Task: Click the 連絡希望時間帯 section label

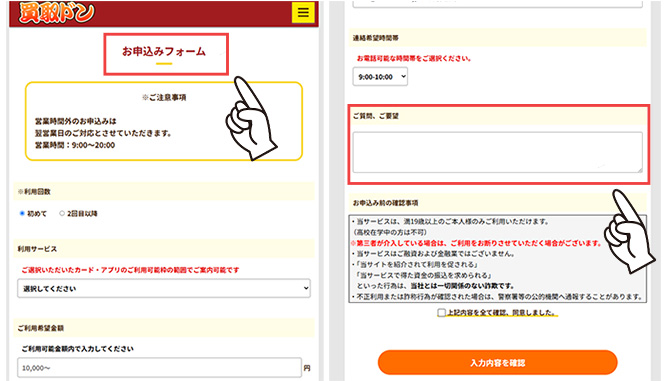Action: coord(375,38)
